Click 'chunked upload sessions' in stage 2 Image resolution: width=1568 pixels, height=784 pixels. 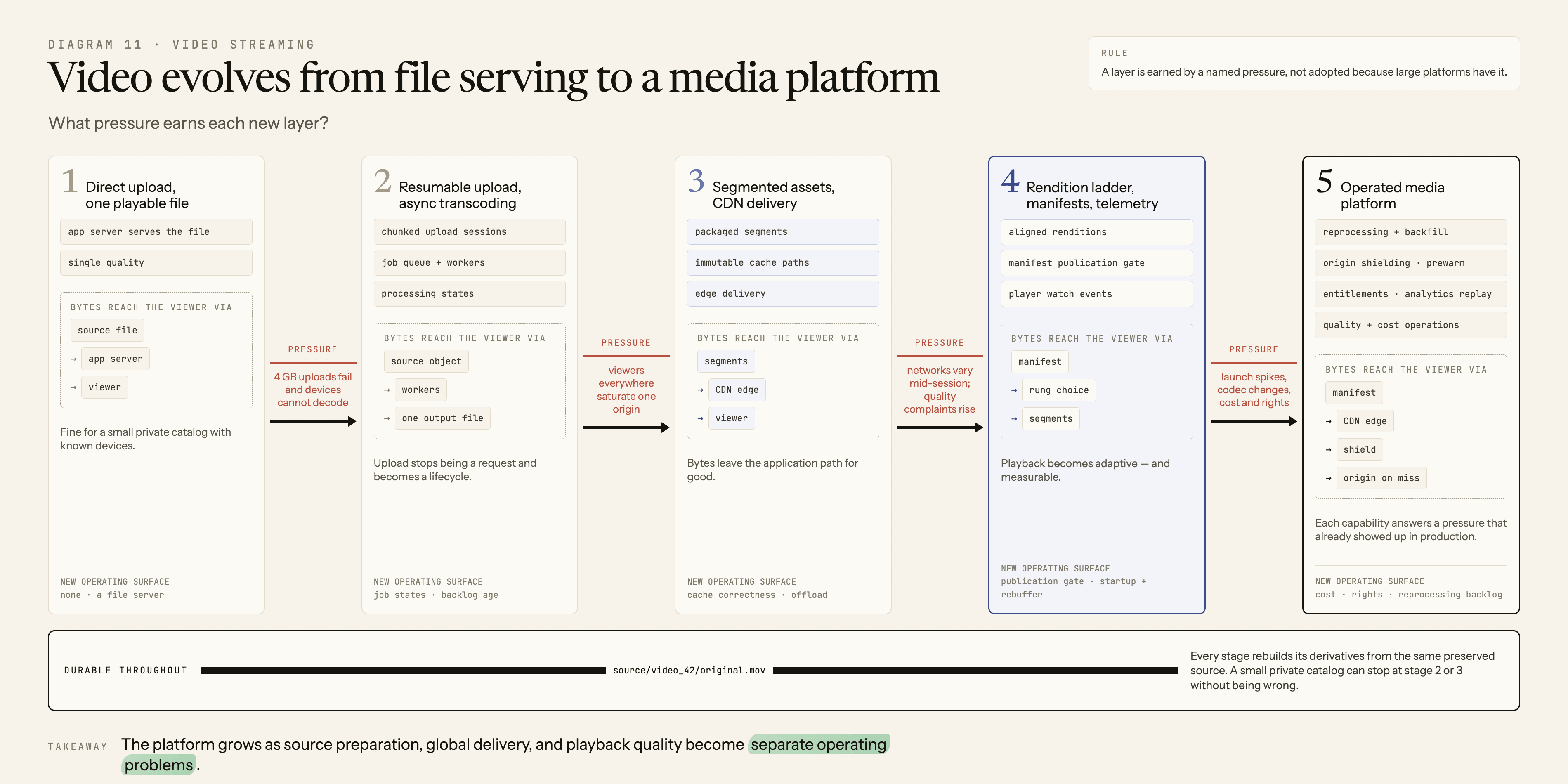click(469, 232)
